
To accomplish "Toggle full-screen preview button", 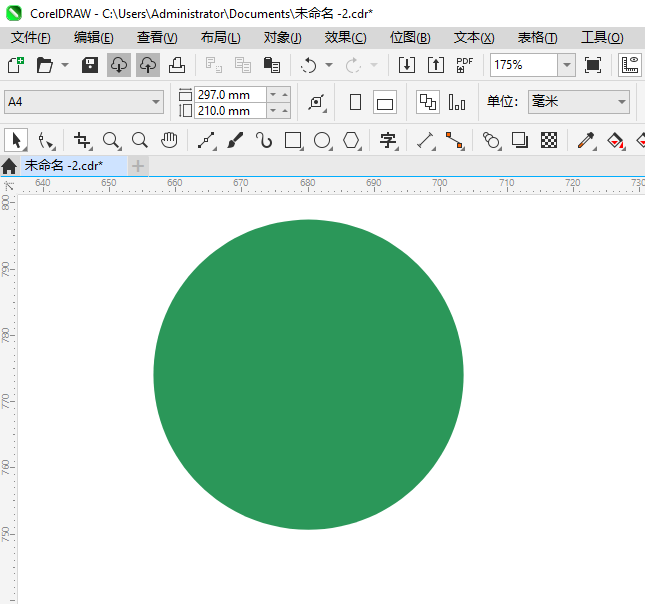I will tap(593, 65).
